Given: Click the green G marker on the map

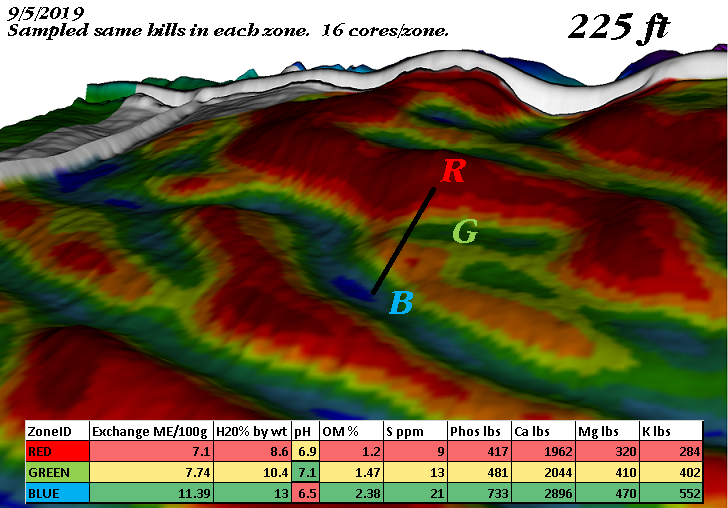Looking at the screenshot, I should pos(465,231).
